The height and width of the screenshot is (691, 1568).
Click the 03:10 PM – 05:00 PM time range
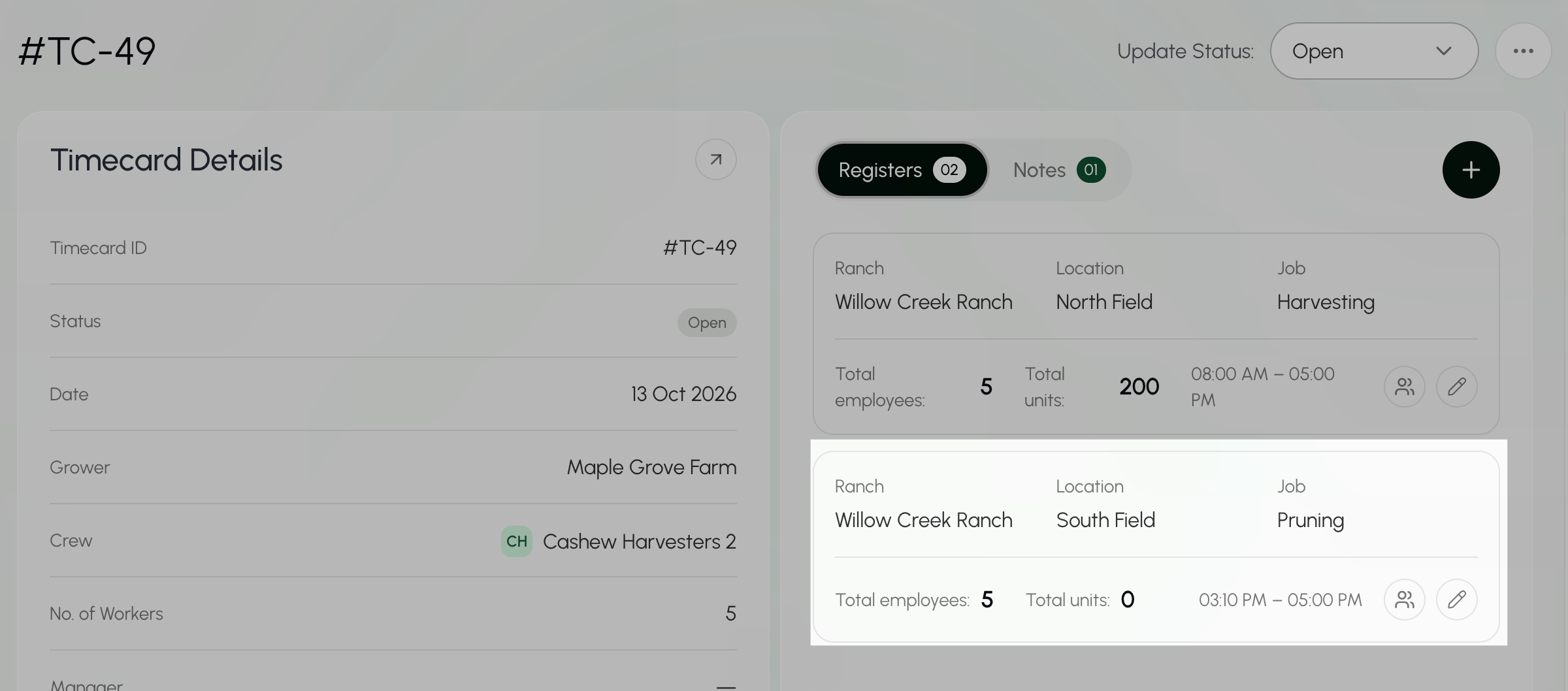pyautogui.click(x=1281, y=600)
